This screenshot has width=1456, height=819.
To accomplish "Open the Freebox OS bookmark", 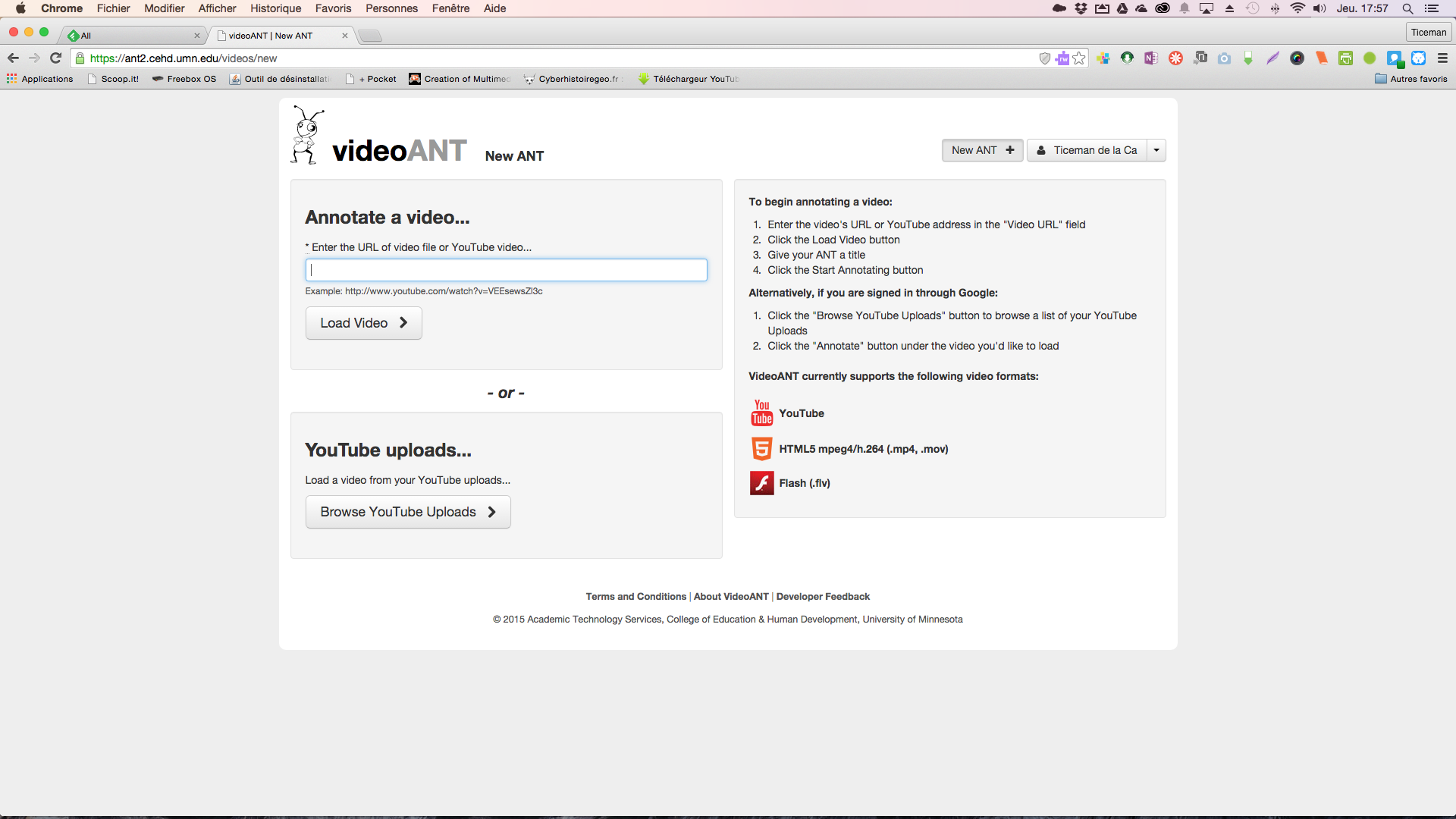I will click(x=184, y=79).
